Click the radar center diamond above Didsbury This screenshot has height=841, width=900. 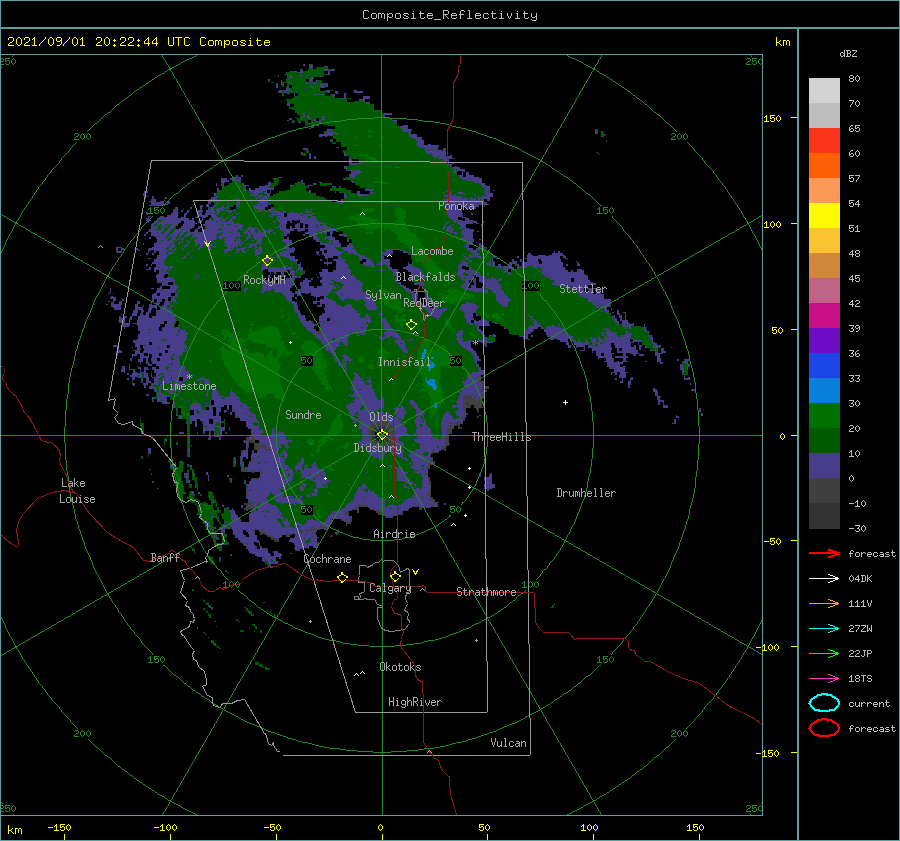382,435
